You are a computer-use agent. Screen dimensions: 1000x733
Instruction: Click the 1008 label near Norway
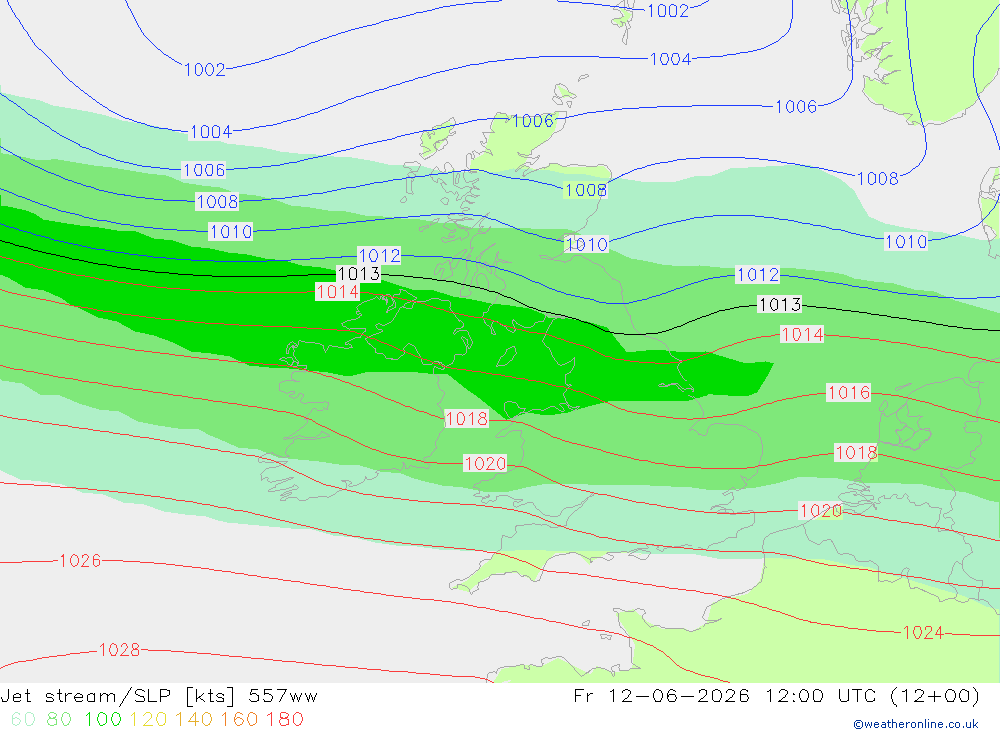tap(878, 179)
